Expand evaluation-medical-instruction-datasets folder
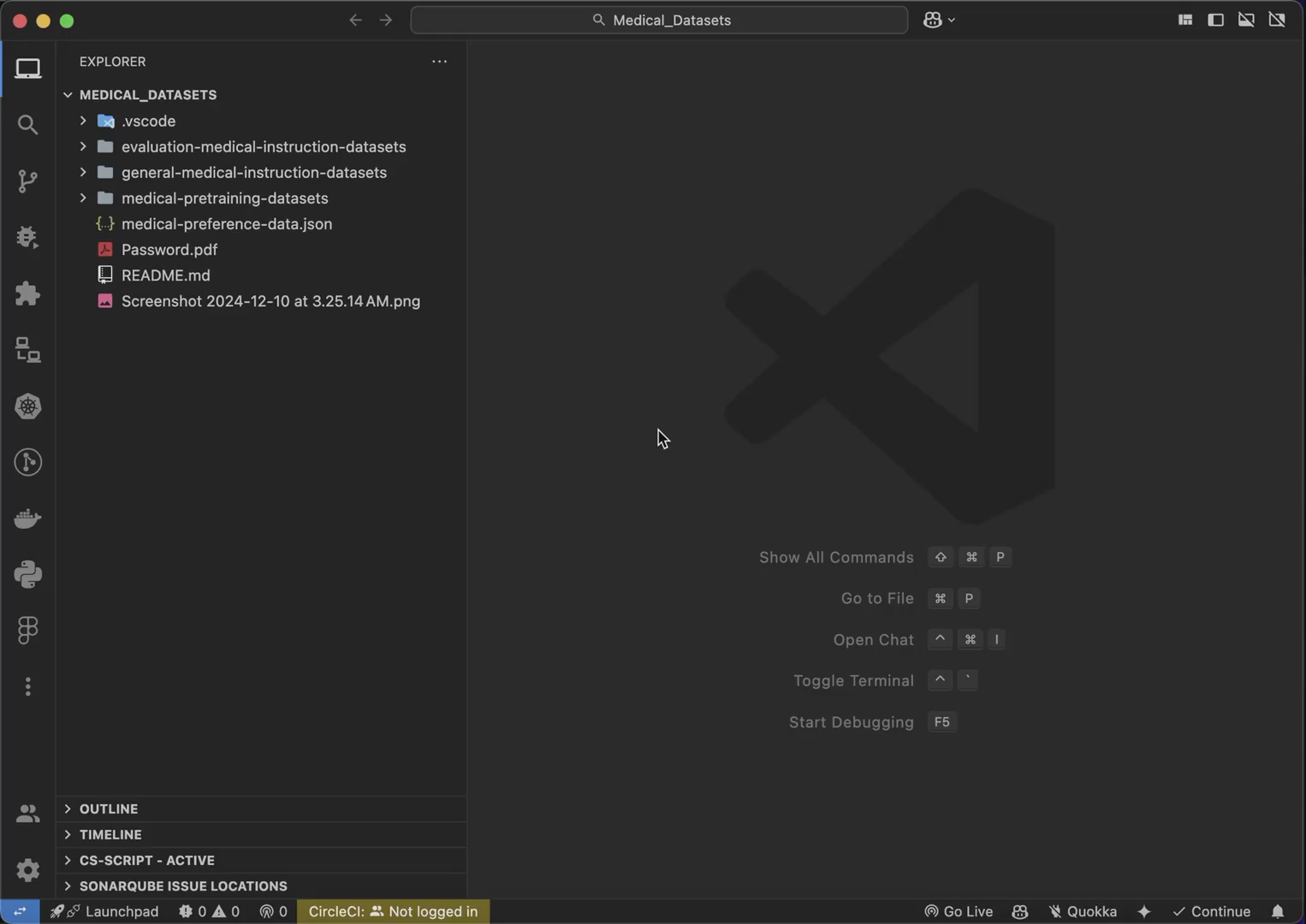 83,146
